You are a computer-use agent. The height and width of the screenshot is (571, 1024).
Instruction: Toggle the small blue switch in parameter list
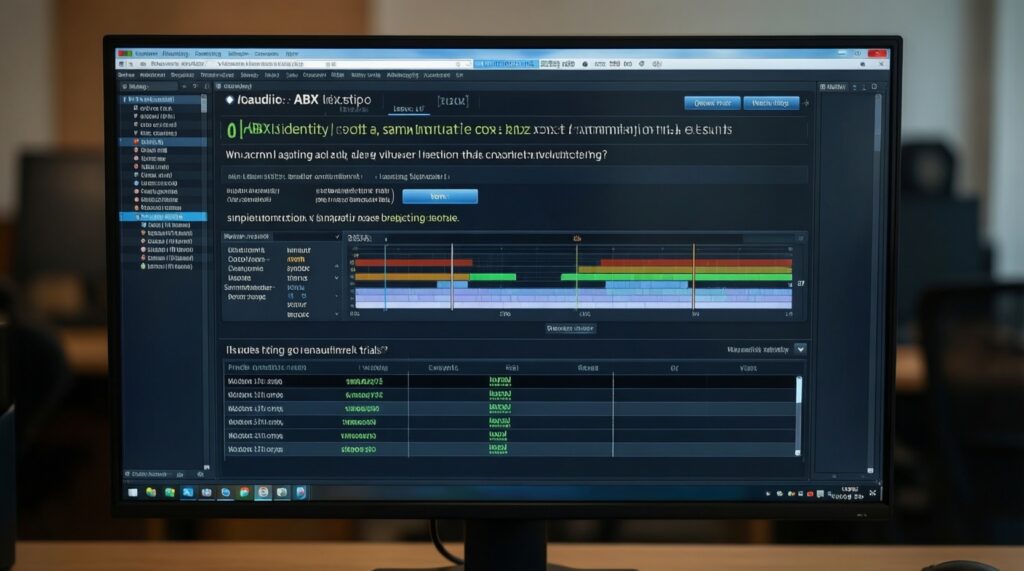[291, 296]
